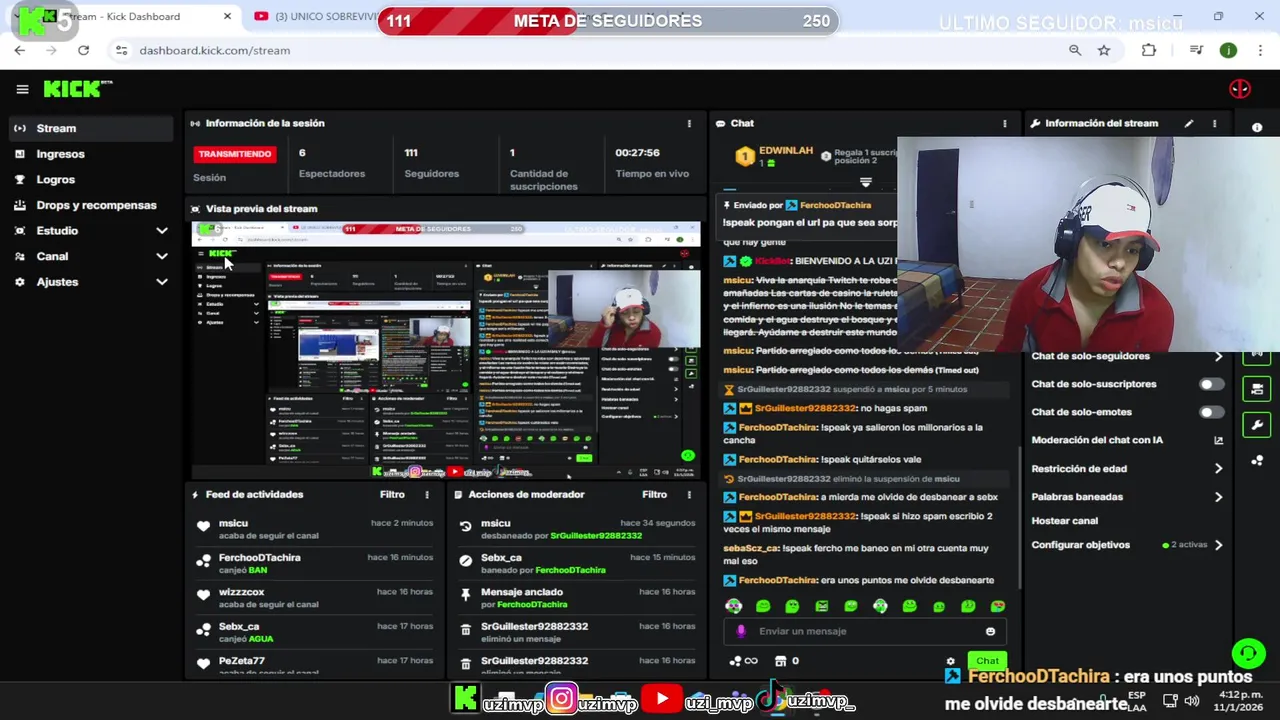Go back with browser back arrow
This screenshot has height=720, width=1280.
pos(20,50)
